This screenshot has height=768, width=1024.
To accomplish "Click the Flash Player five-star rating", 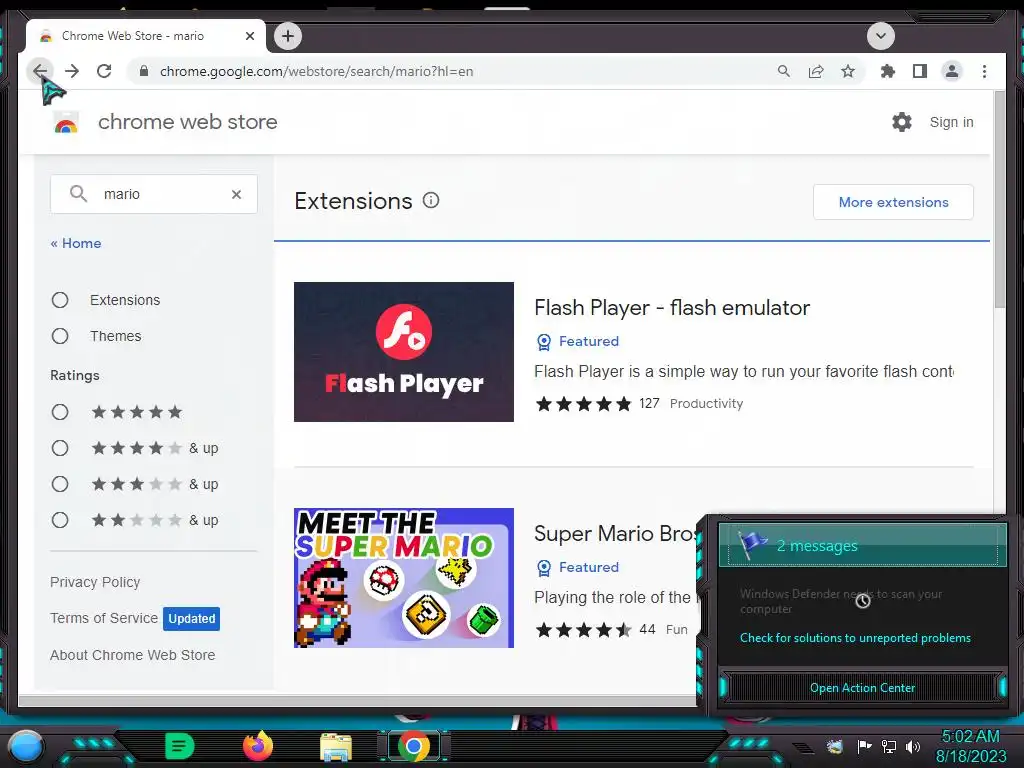I will click(x=583, y=404).
